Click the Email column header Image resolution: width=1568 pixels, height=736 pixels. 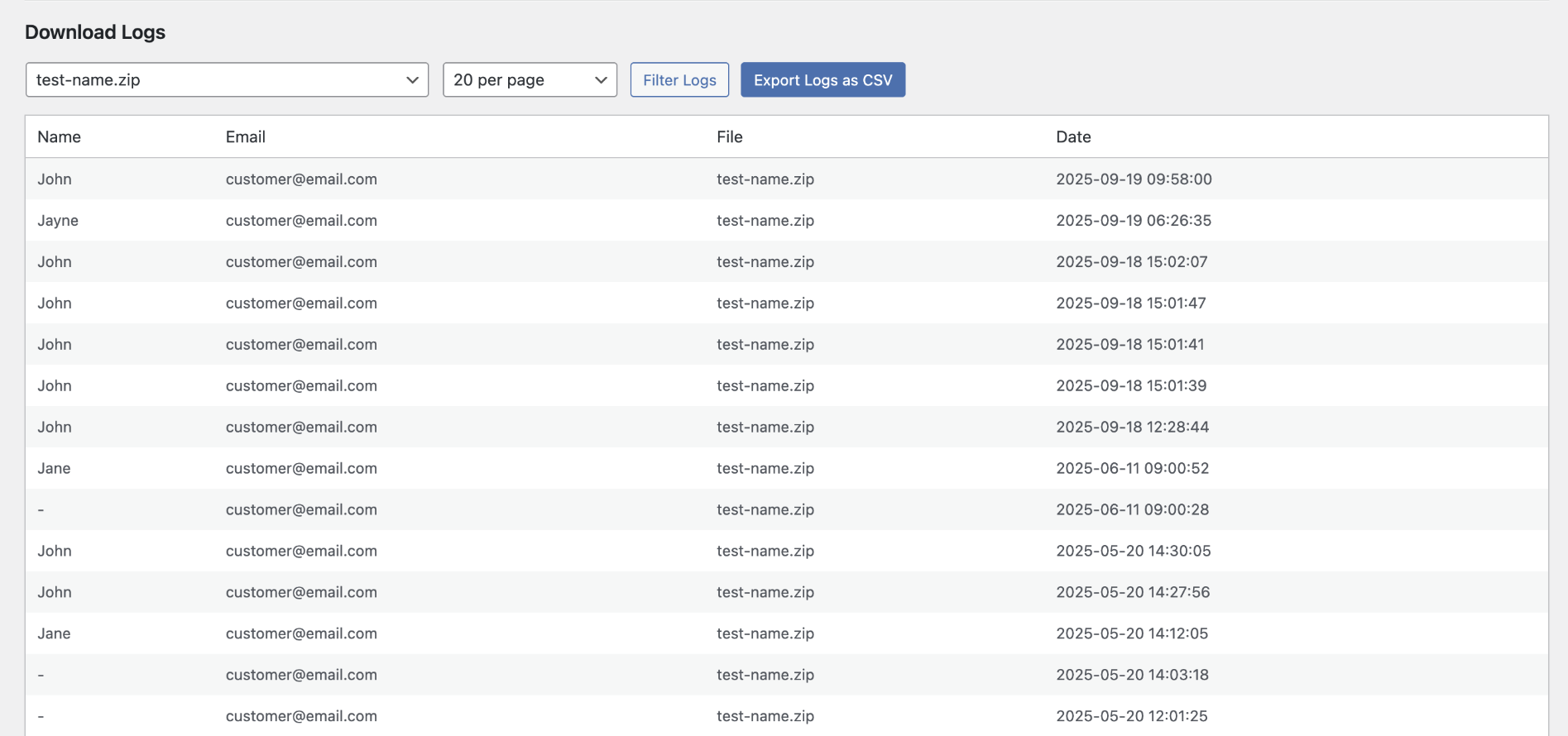click(245, 137)
